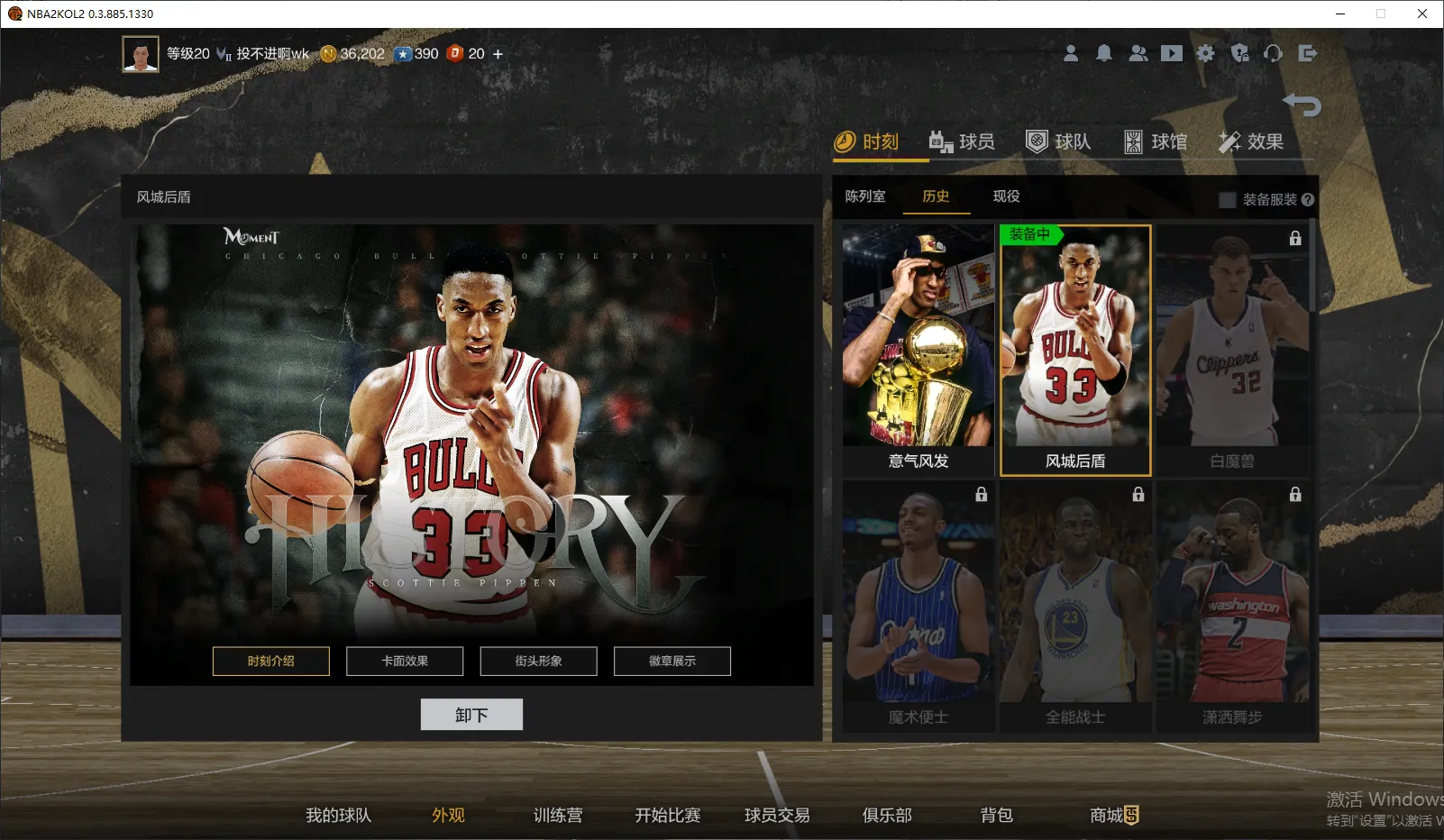Select the locked 全能战士 moment card
Image resolution: width=1444 pixels, height=840 pixels.
[x=1075, y=606]
